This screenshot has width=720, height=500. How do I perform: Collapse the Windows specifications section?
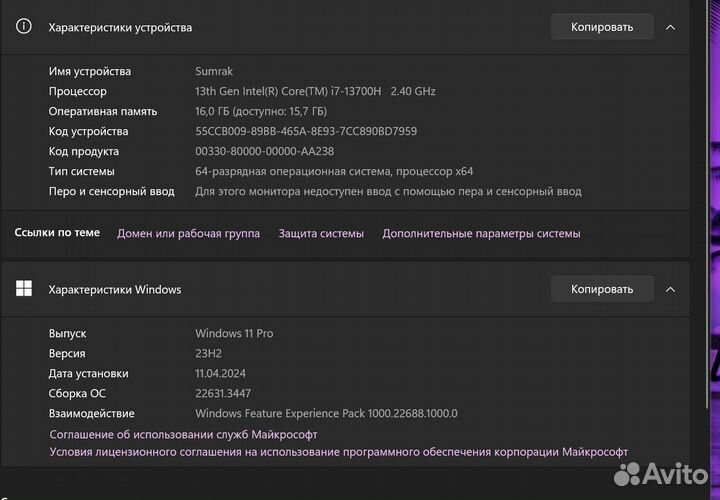tap(670, 289)
